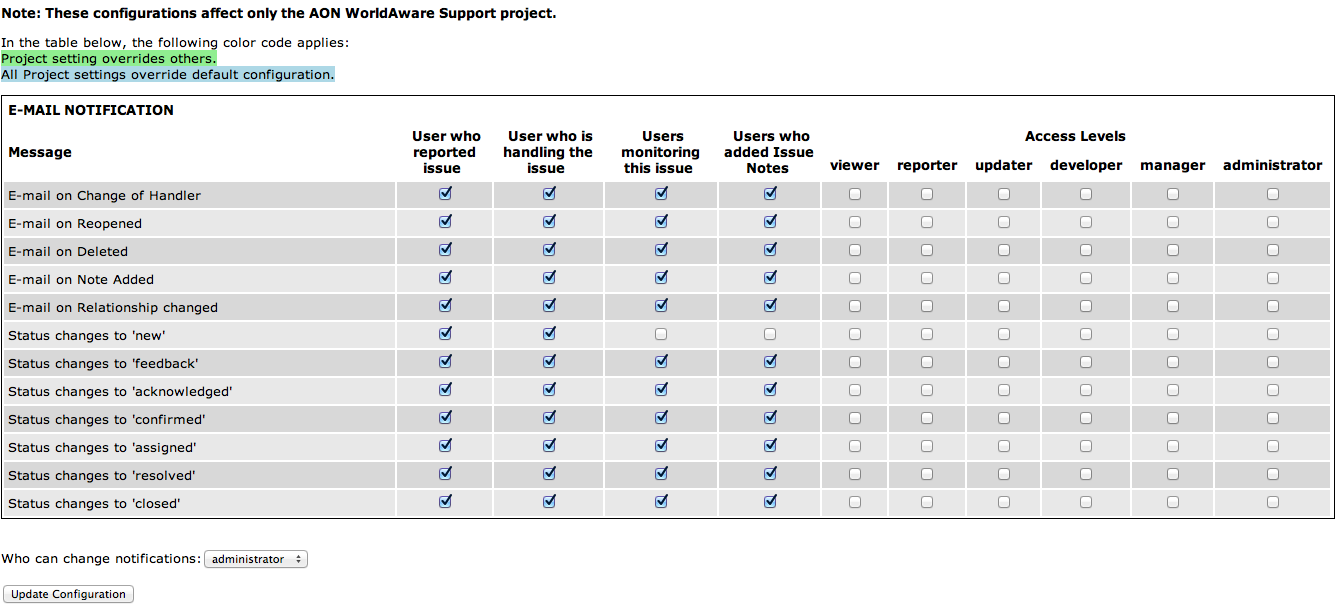The image size is (1336, 605).
Task: Uncheck note-adding users for 'E-mail on Note Added'
Action: click(x=770, y=279)
